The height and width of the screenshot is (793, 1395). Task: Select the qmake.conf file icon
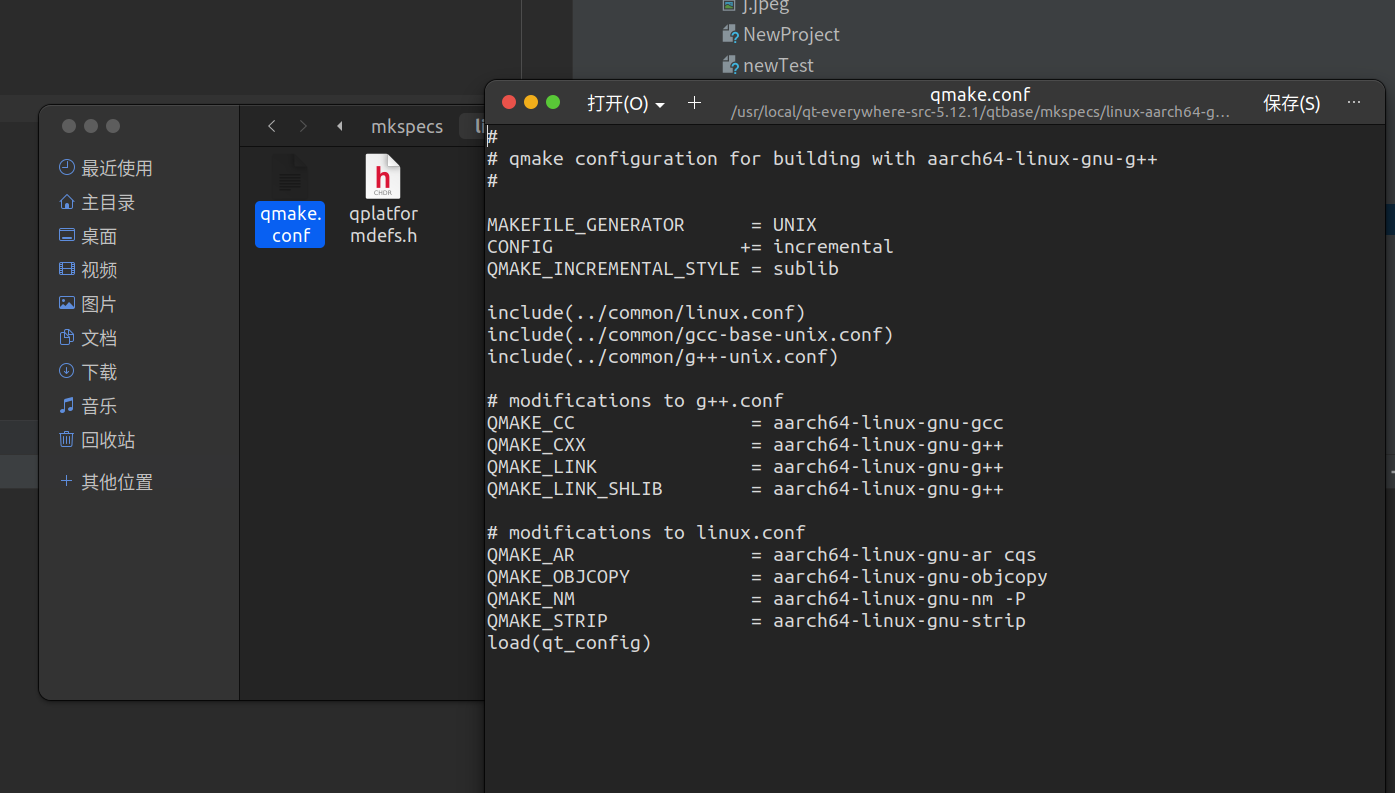pyautogui.click(x=290, y=201)
